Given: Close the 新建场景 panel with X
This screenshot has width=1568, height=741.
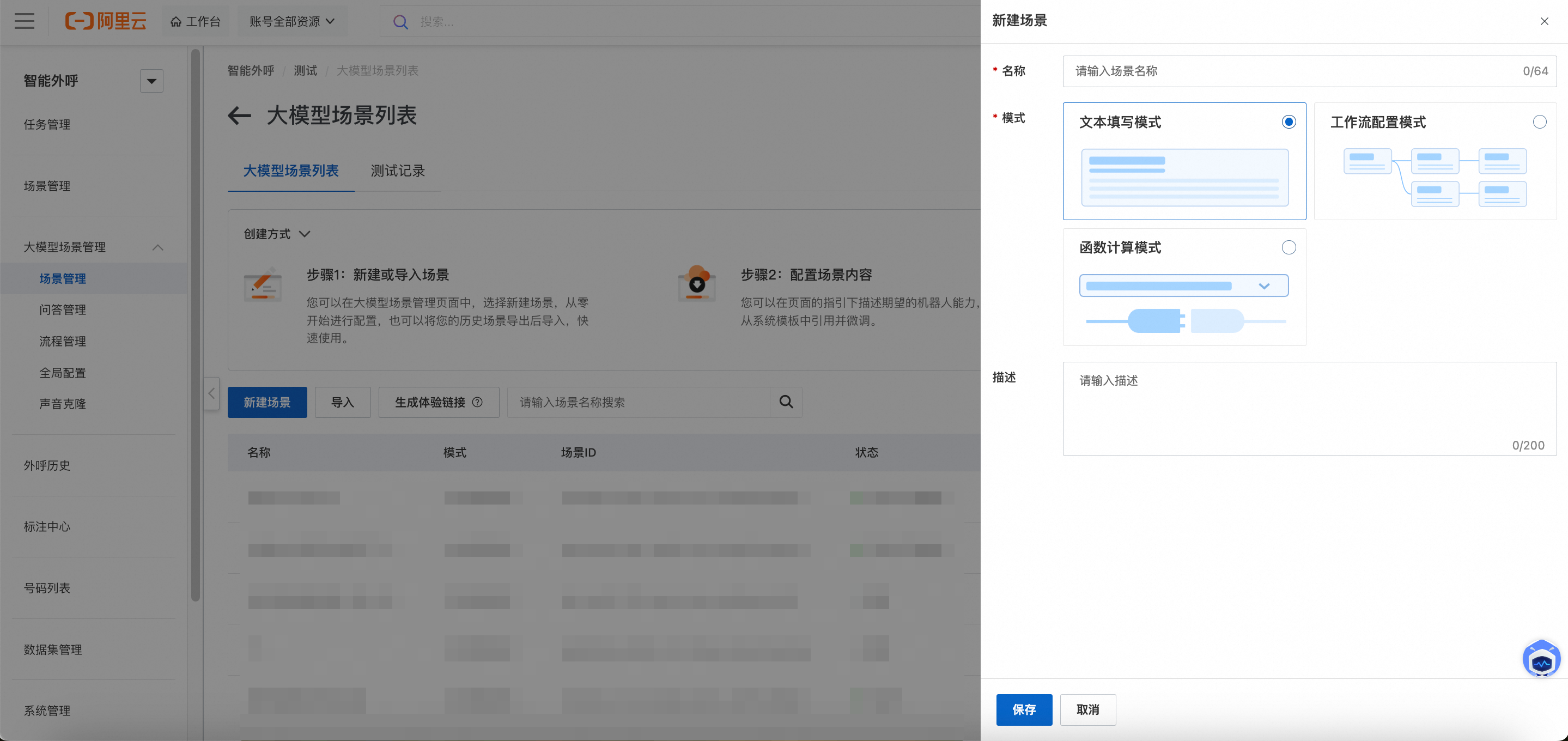Looking at the screenshot, I should point(1544,21).
